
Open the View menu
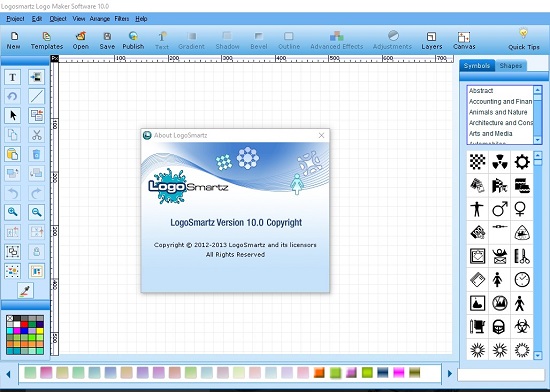[x=79, y=19]
